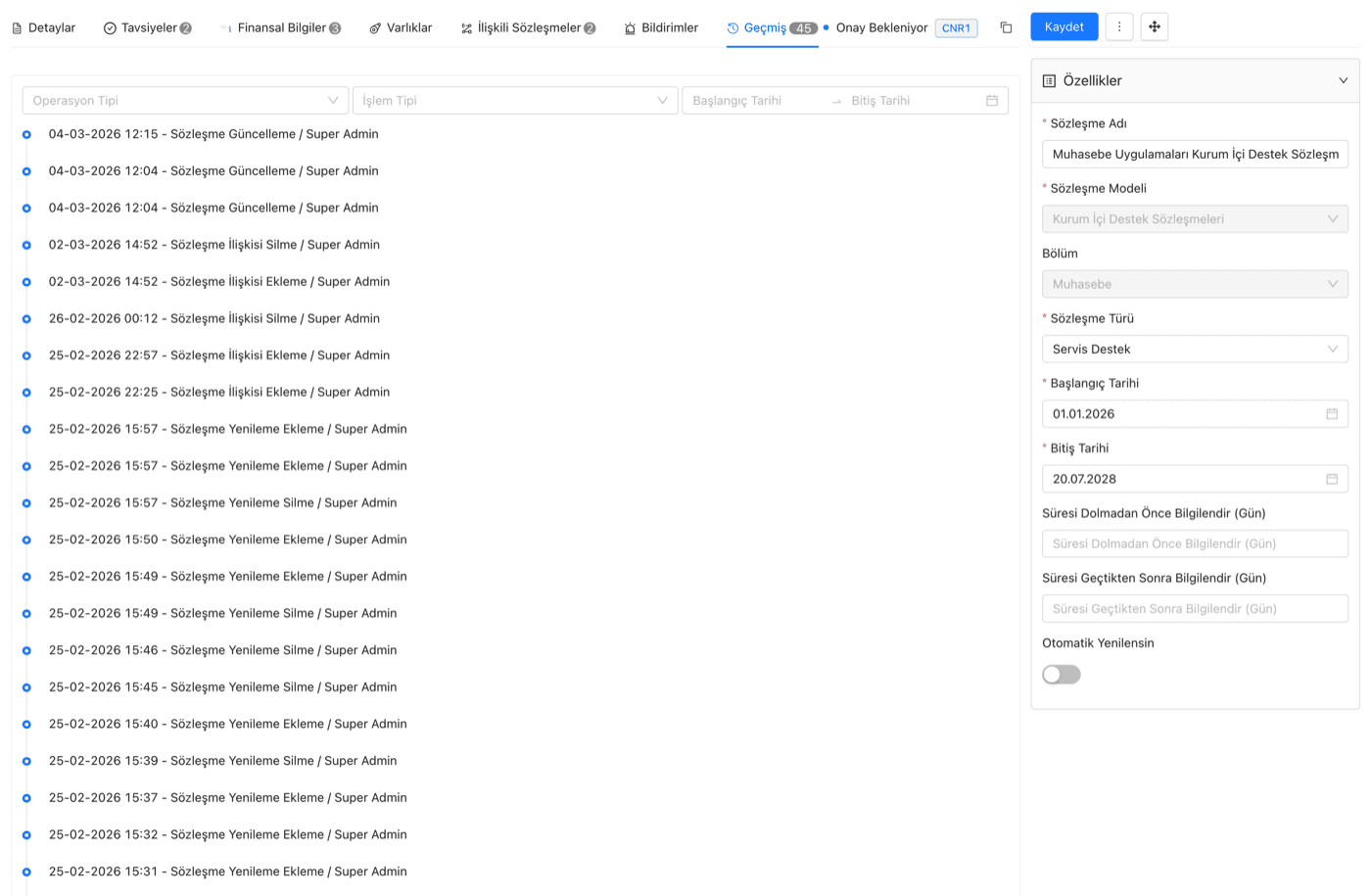Screen dimensions: 1371x896
Task: Open the three-dot more options menu
Action: pos(1119,26)
